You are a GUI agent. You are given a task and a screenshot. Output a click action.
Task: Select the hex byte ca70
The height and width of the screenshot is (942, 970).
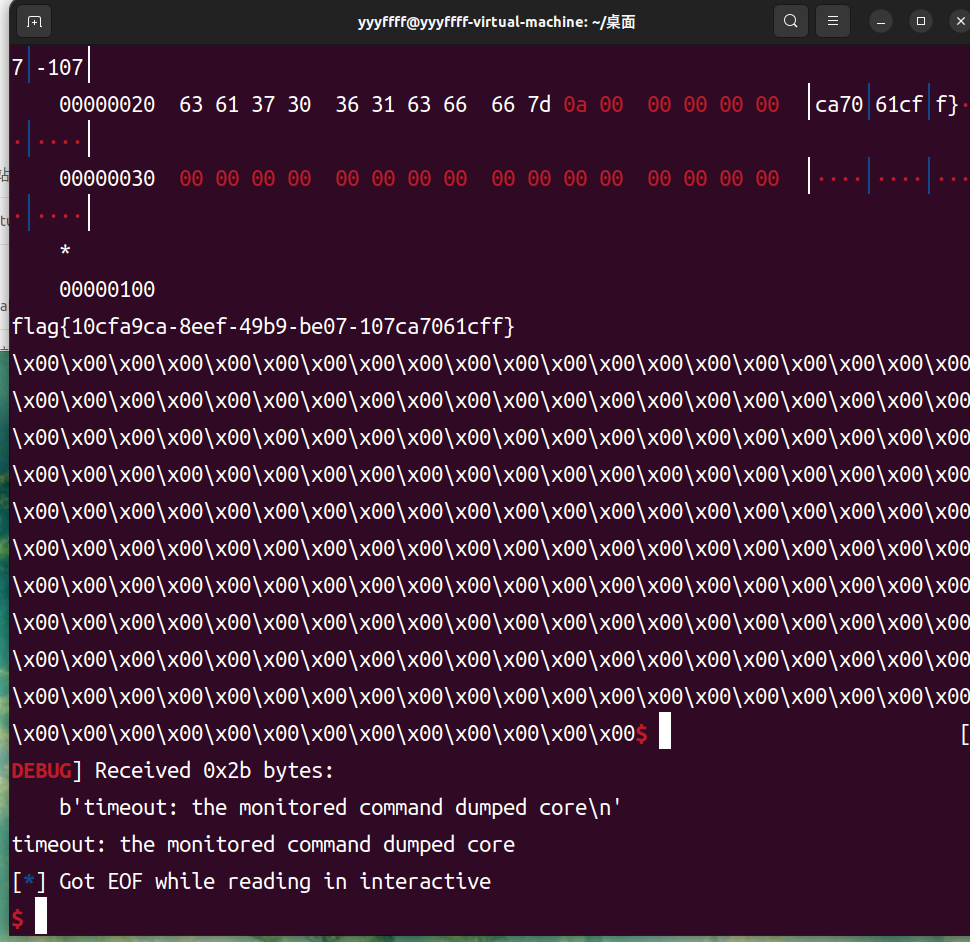point(838,103)
